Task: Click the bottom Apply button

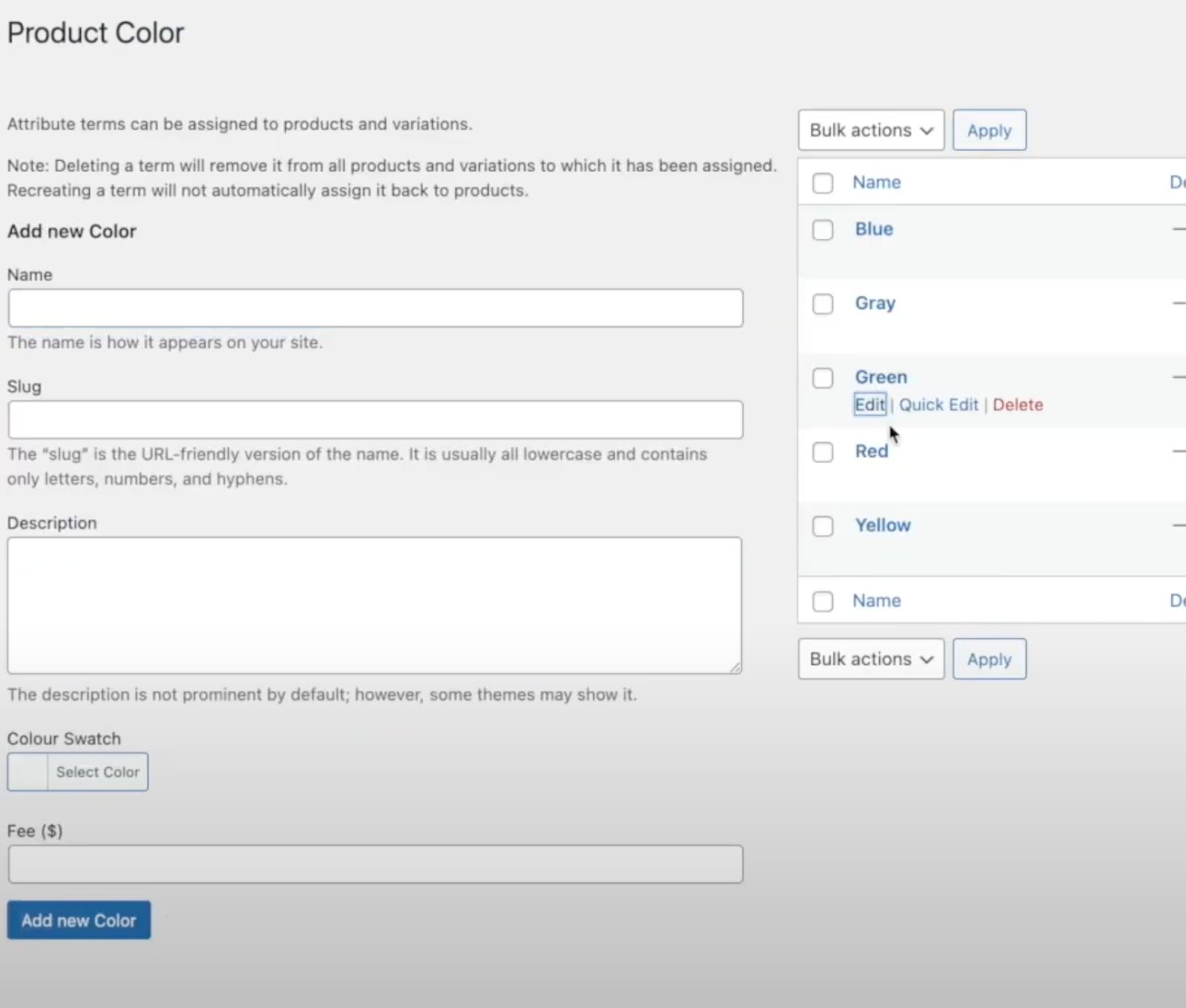Action: pos(989,659)
